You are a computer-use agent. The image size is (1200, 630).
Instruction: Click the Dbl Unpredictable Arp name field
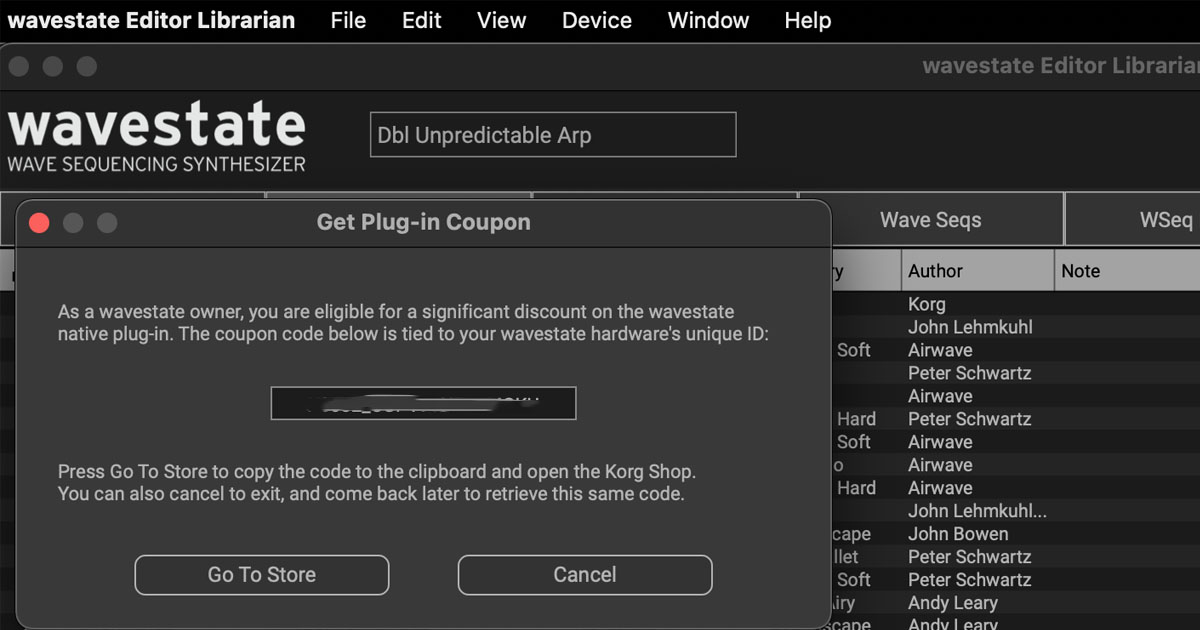pos(553,135)
